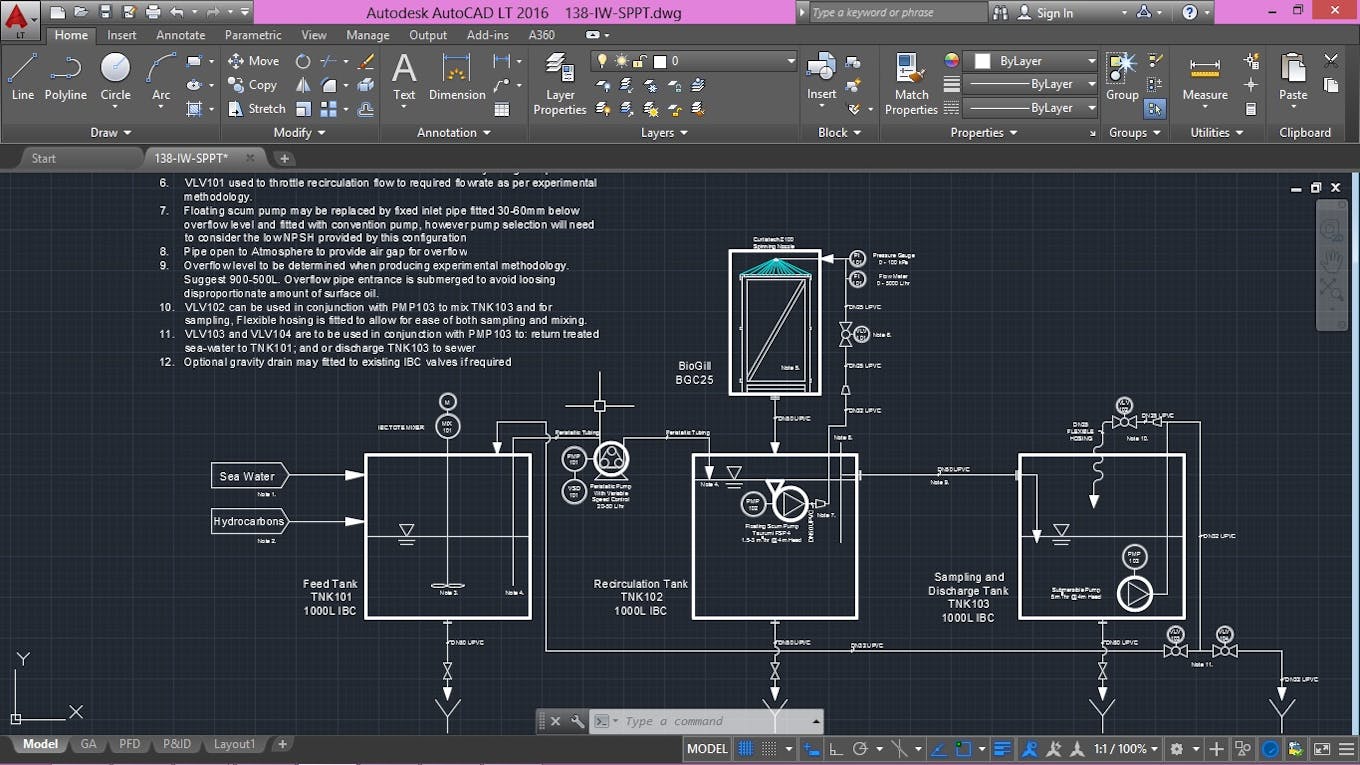Click the Group objects icon
The width and height of the screenshot is (1360, 765).
click(x=1122, y=75)
